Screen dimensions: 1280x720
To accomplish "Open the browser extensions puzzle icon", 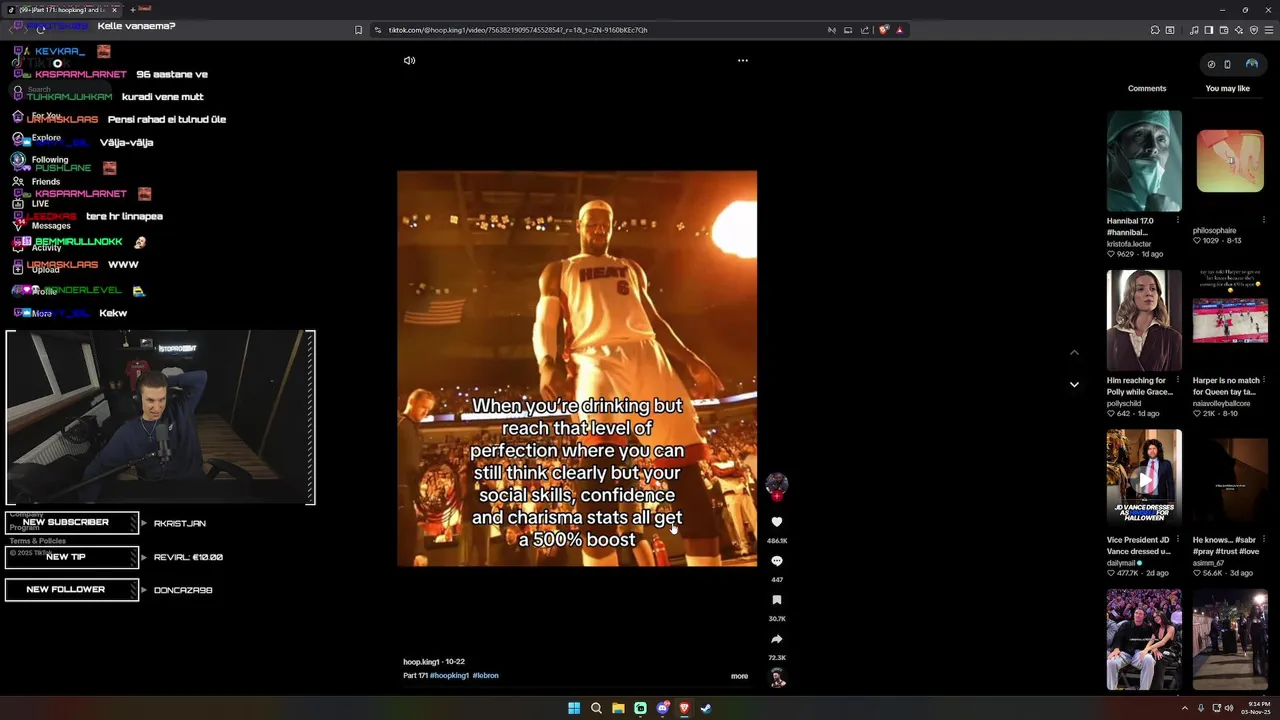I will coord(1155,30).
